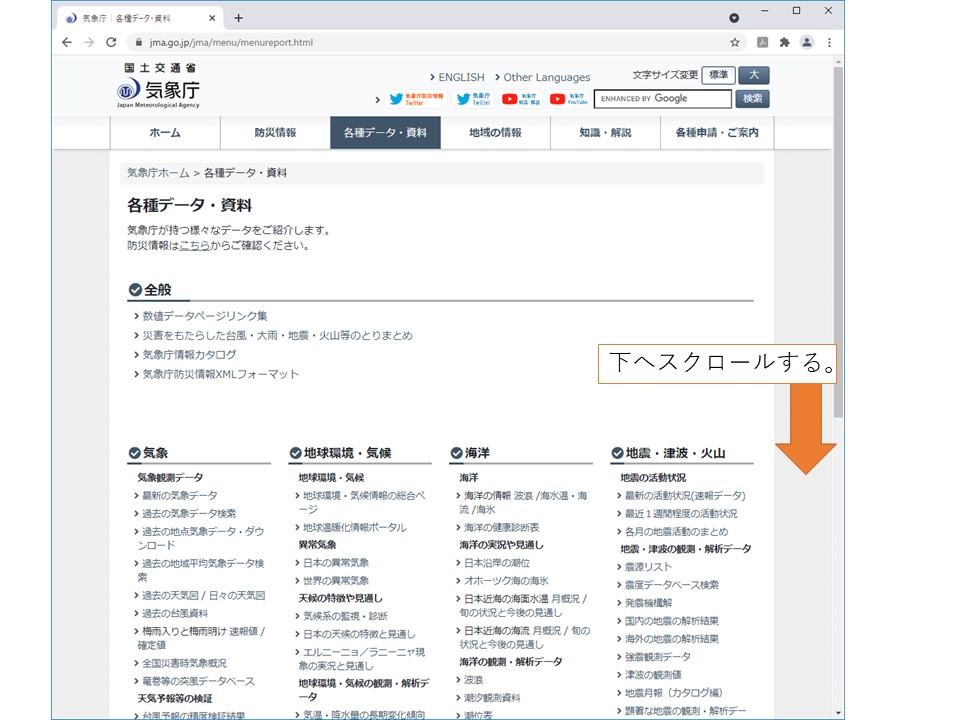The width and height of the screenshot is (960, 720).
Task: Open 各種申請・ご案内 menu
Action: click(x=717, y=132)
